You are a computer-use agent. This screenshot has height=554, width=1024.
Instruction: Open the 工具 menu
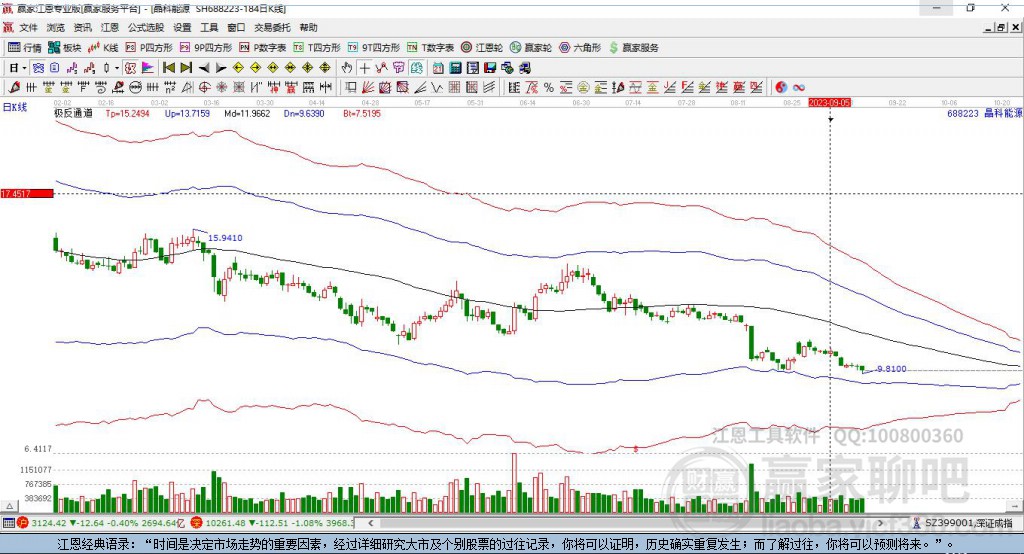pos(209,27)
